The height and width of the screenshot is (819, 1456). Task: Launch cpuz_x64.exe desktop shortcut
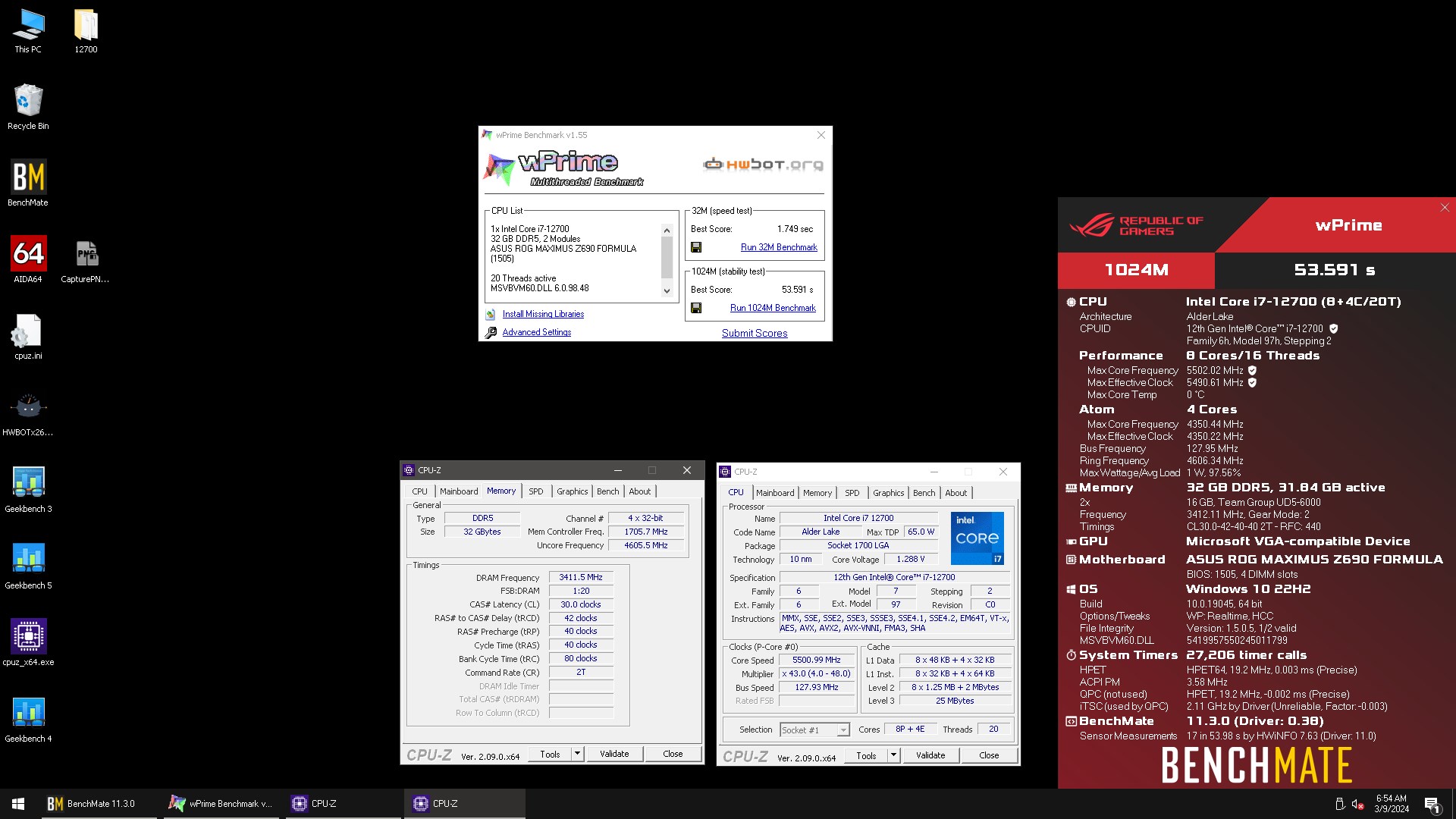click(28, 643)
